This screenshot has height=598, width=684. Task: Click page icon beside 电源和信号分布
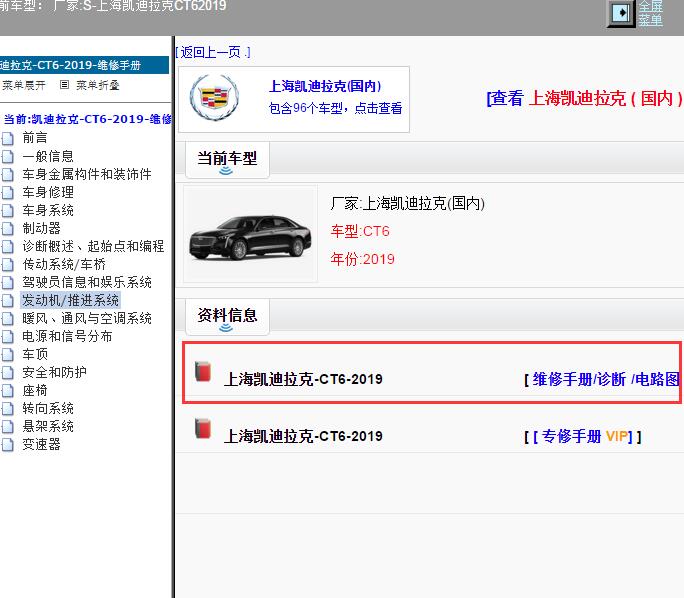coord(7,337)
